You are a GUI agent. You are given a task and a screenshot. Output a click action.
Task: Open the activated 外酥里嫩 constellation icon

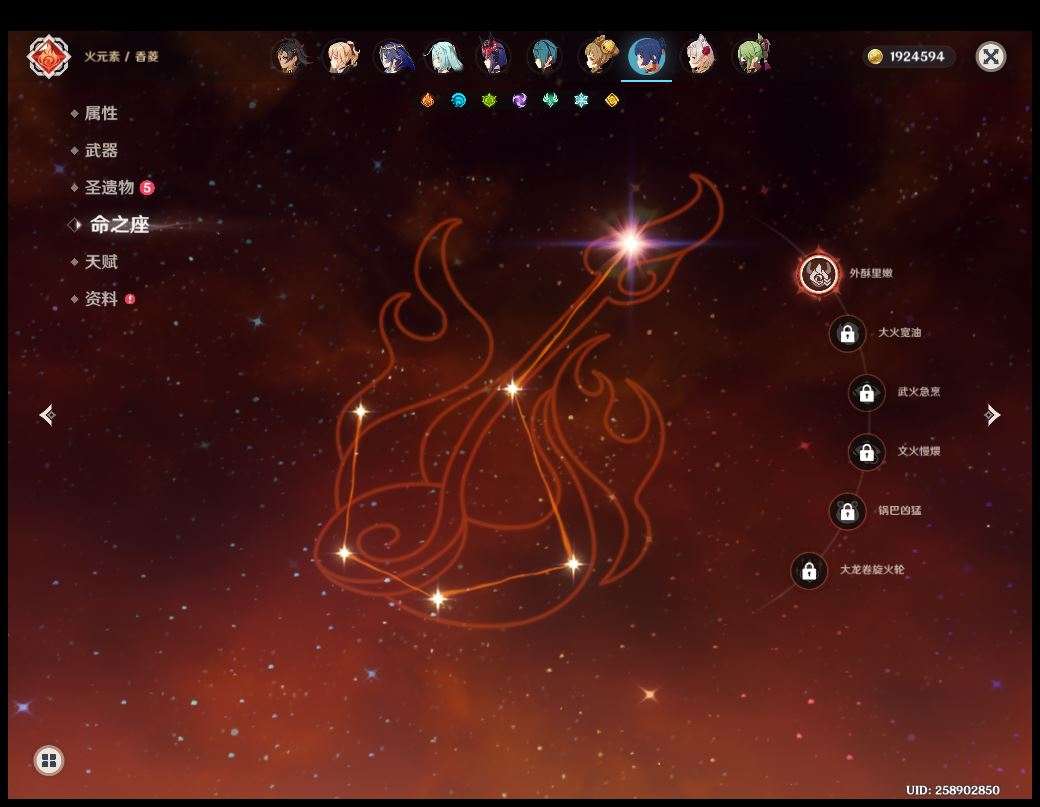[819, 274]
